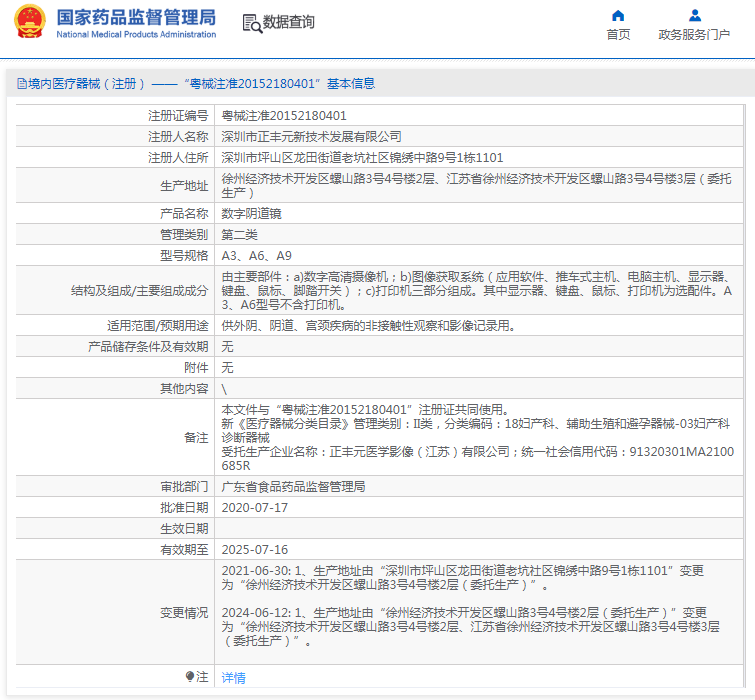Image resolution: width=755 pixels, height=700 pixels.
Task: Click the document icon before 境内医疗器械
Action: [22, 84]
